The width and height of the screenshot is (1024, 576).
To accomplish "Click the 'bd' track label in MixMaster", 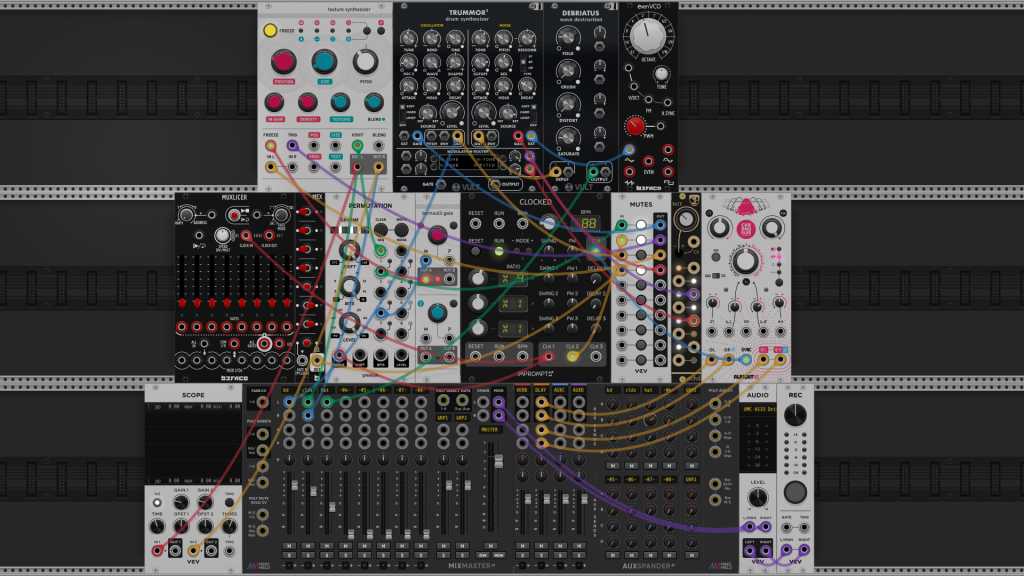I will coord(288,391).
